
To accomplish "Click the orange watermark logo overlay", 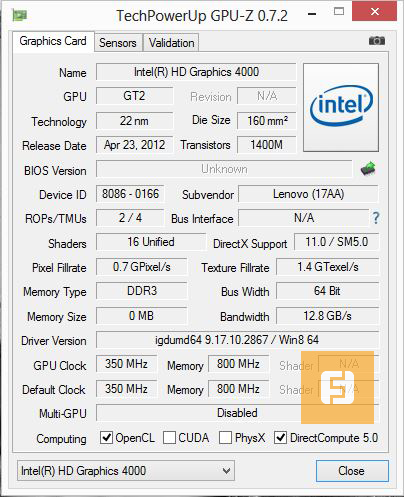I will (x=337, y=387).
